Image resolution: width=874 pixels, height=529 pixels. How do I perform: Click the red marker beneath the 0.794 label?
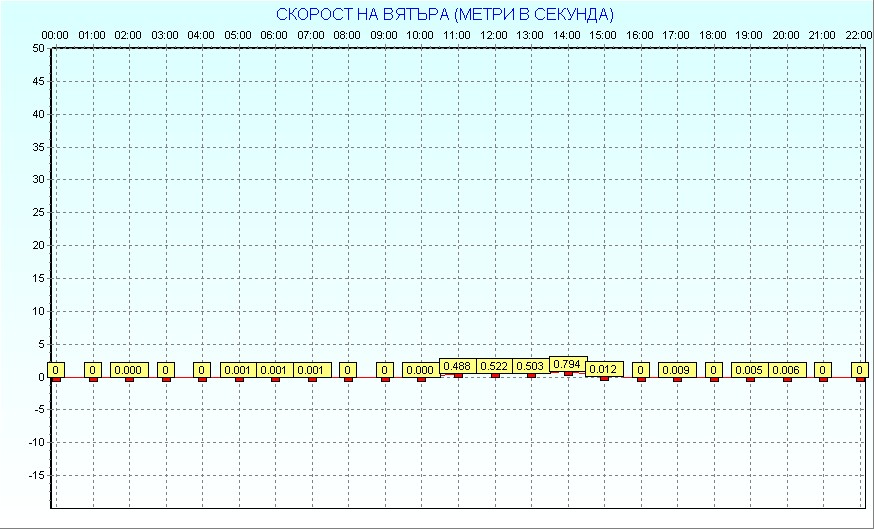568,374
